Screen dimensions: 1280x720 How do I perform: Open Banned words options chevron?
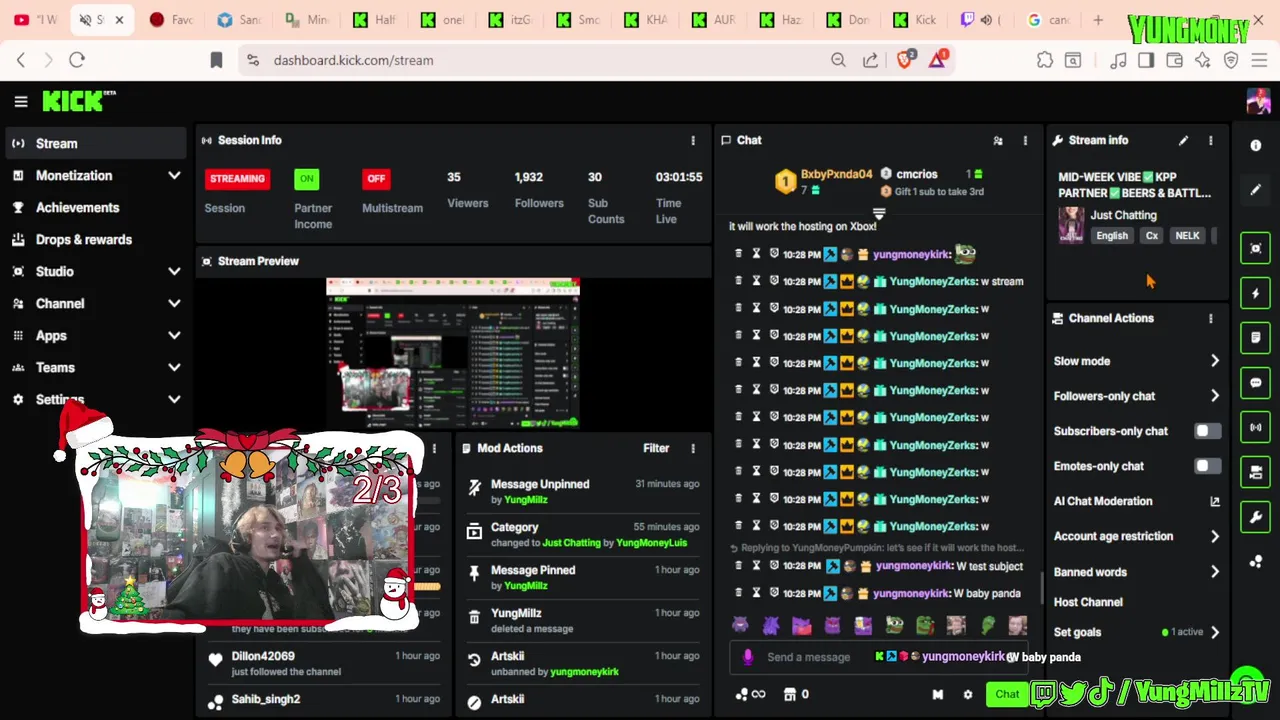tap(1215, 572)
